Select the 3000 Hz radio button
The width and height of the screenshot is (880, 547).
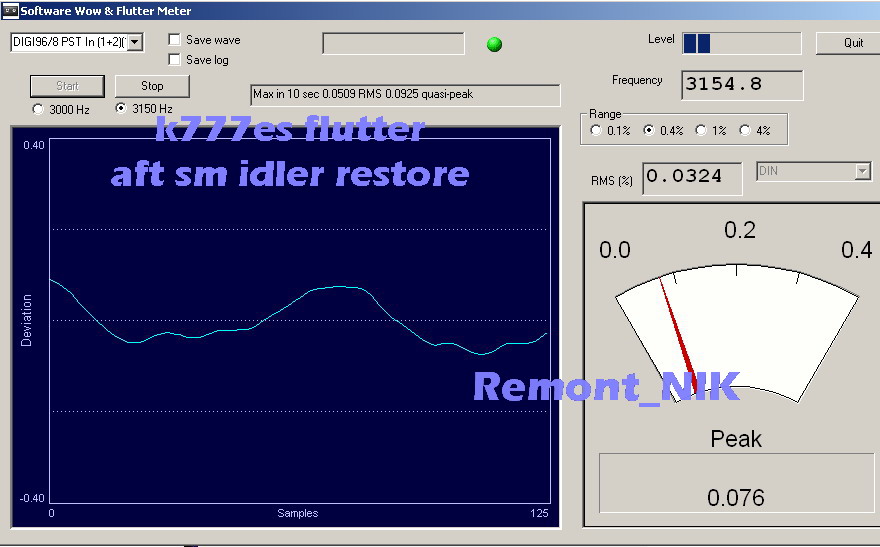(39, 109)
